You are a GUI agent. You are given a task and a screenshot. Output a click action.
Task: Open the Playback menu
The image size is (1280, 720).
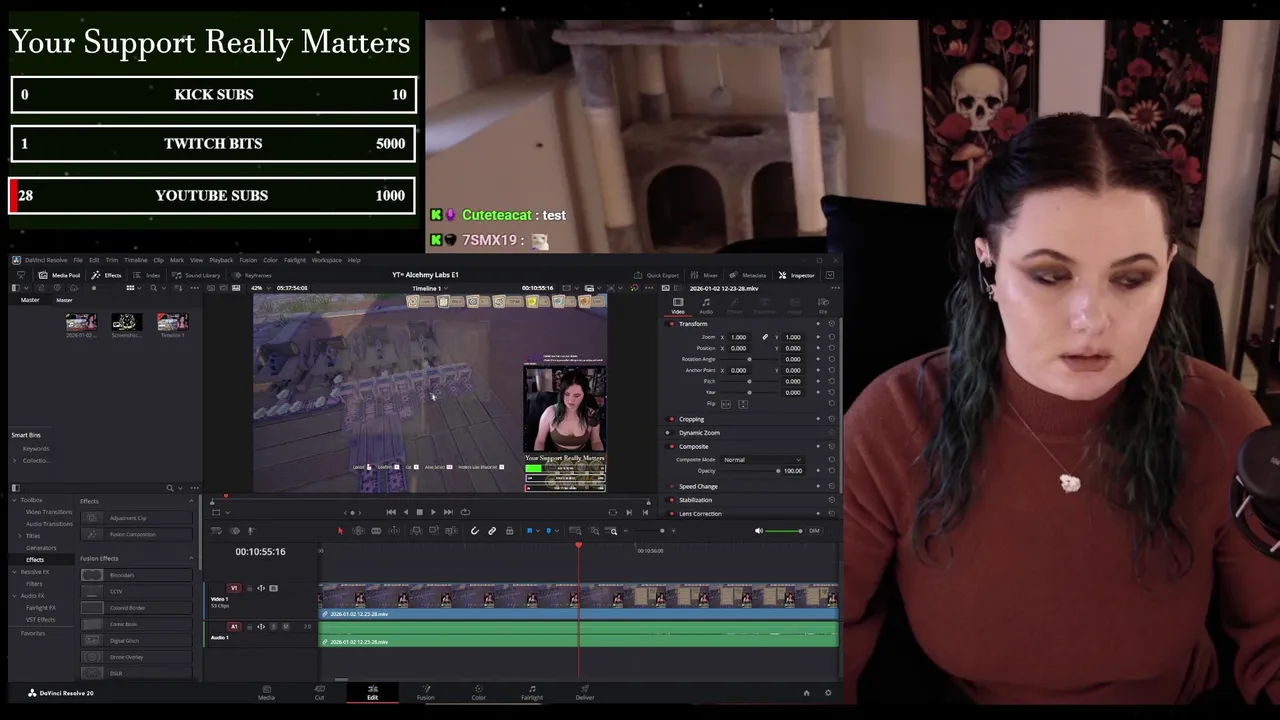(221, 260)
